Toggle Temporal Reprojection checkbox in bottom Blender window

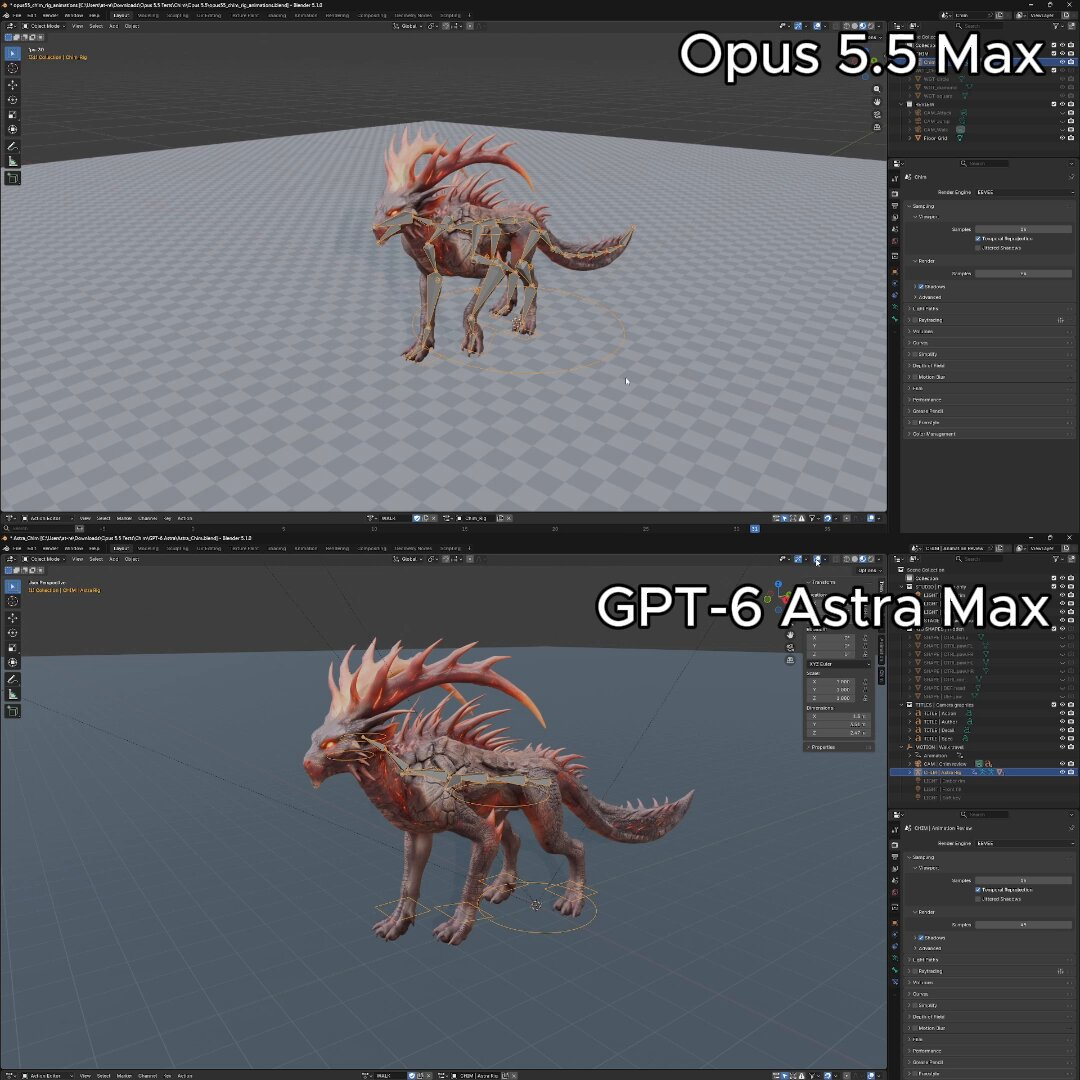pyautogui.click(x=978, y=890)
